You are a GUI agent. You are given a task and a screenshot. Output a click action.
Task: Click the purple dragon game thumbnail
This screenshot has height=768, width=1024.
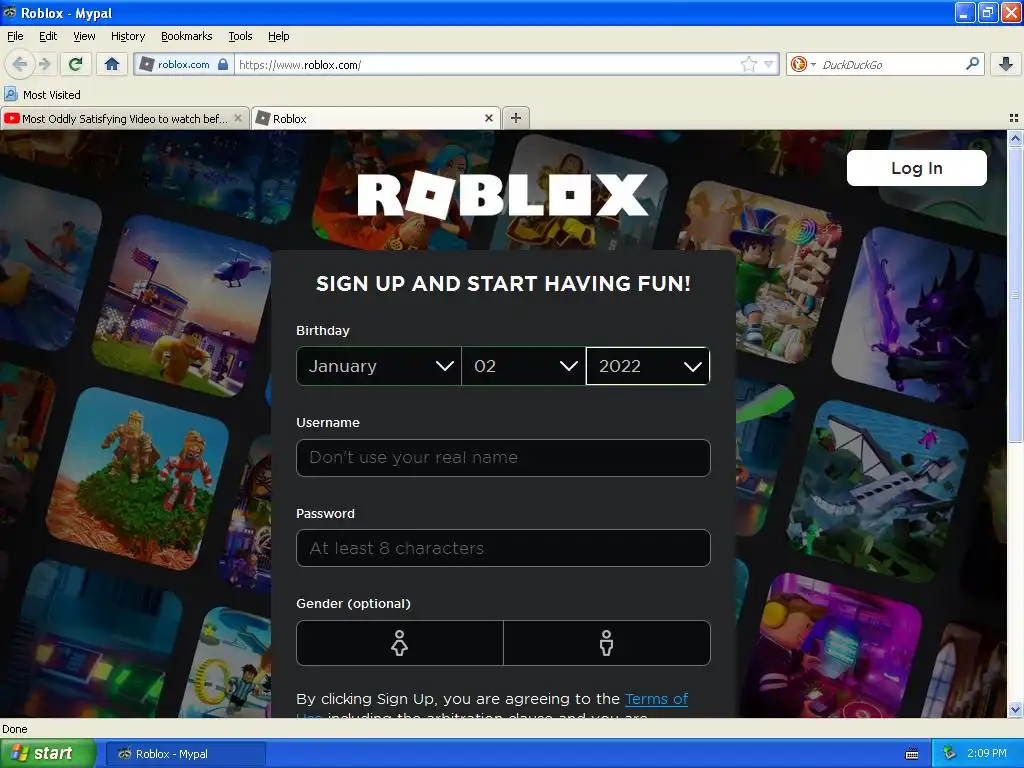click(x=920, y=317)
